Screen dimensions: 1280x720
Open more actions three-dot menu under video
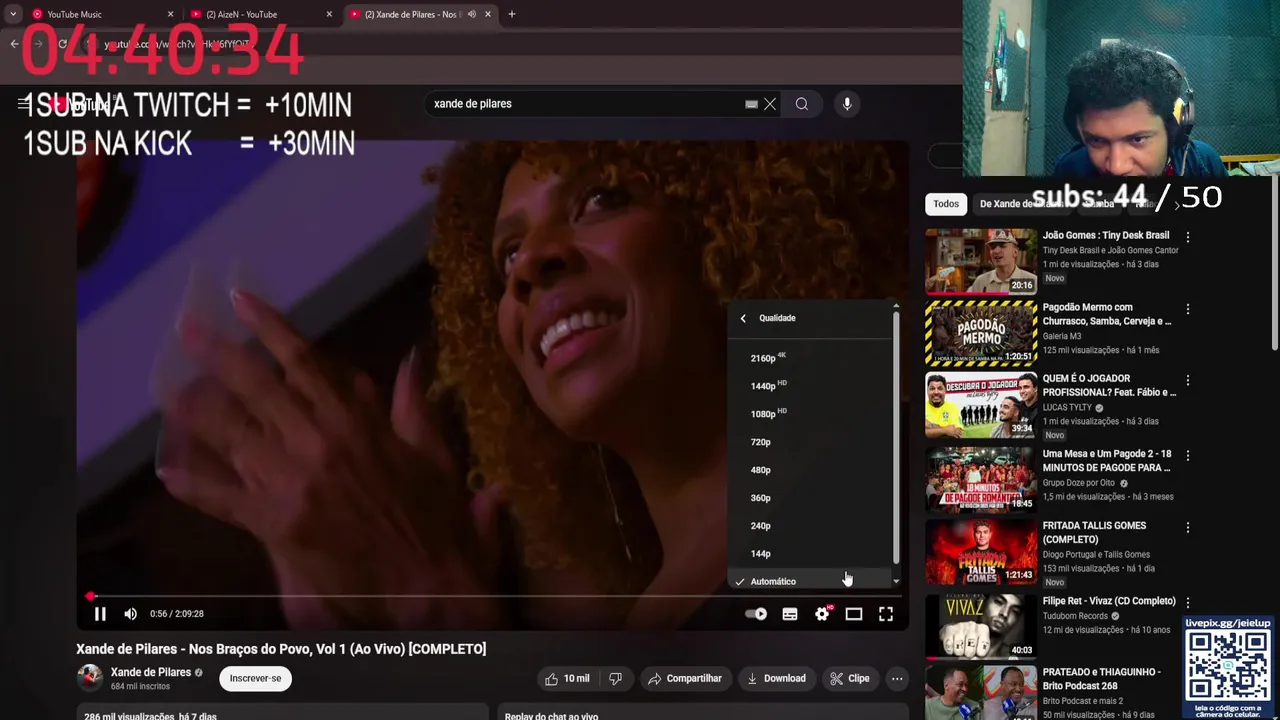pyautogui.click(x=897, y=678)
